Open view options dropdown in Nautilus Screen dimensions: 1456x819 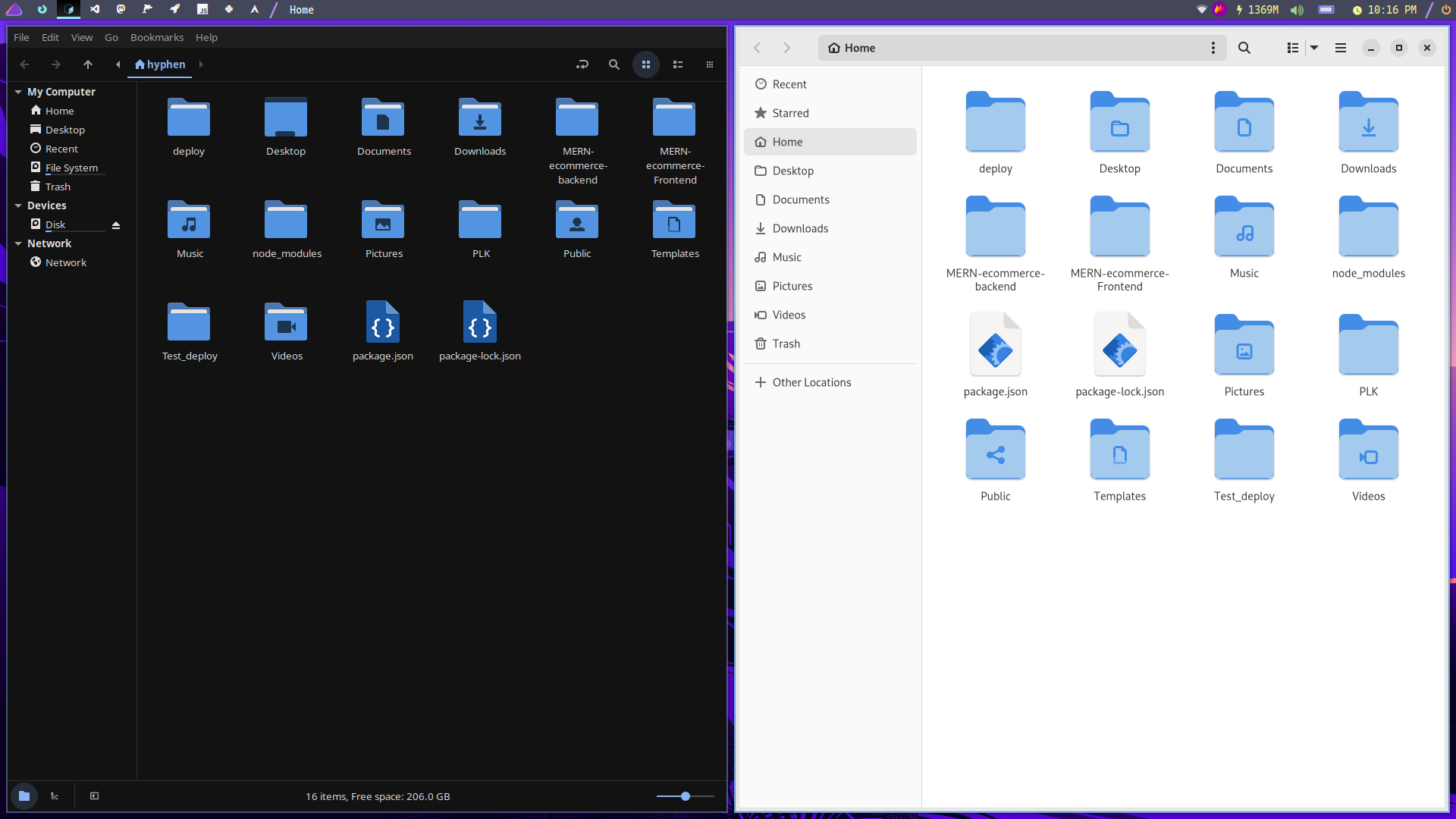point(1314,48)
